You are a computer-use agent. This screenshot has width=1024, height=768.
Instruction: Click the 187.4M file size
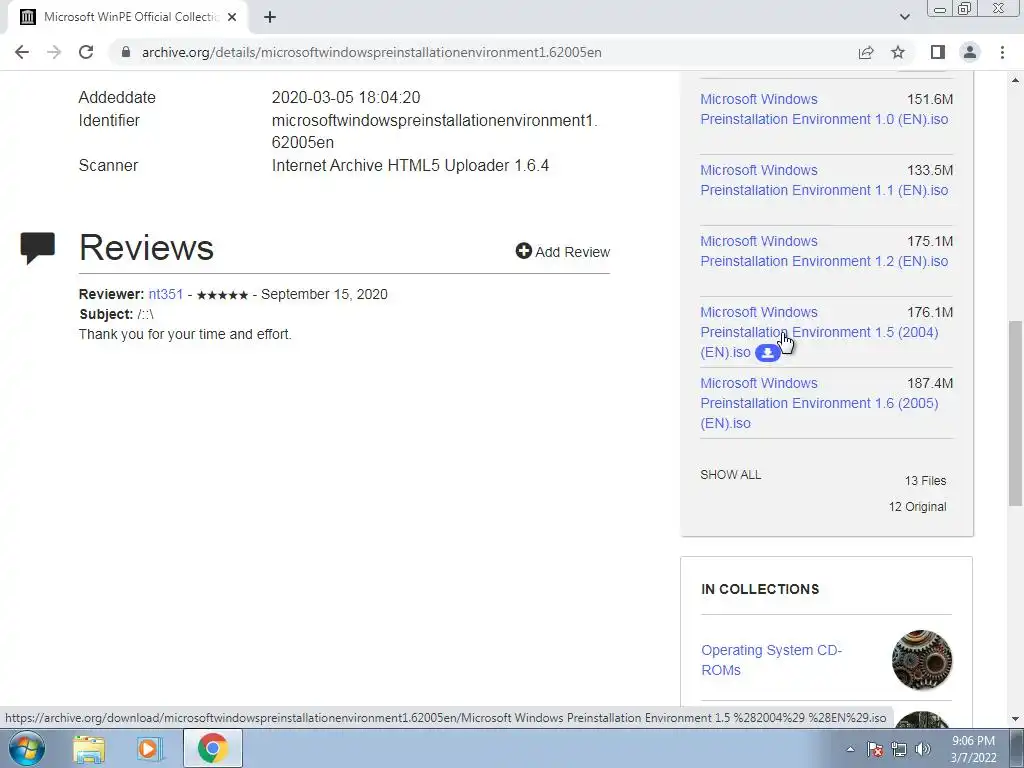click(929, 383)
